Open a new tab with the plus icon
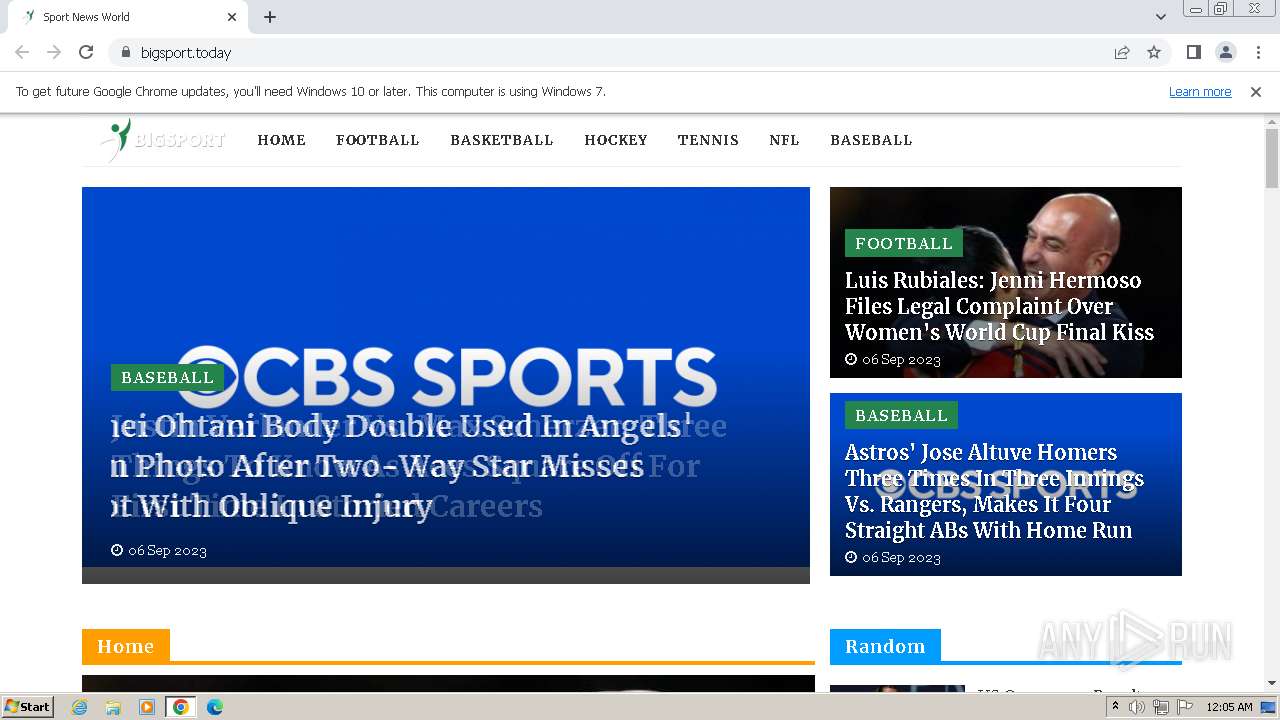1280x720 pixels. pos(270,17)
